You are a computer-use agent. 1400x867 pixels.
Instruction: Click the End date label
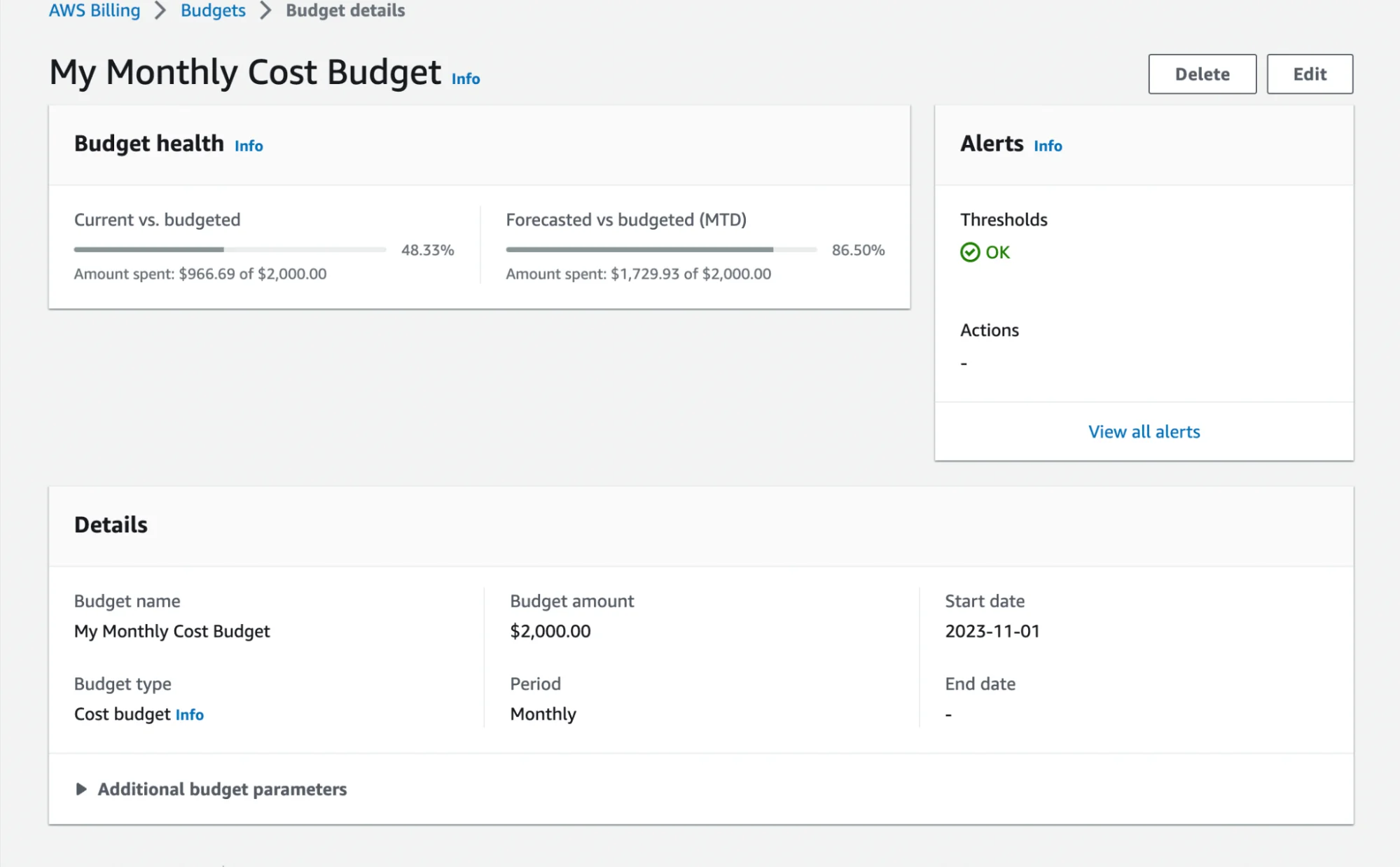[x=980, y=684]
